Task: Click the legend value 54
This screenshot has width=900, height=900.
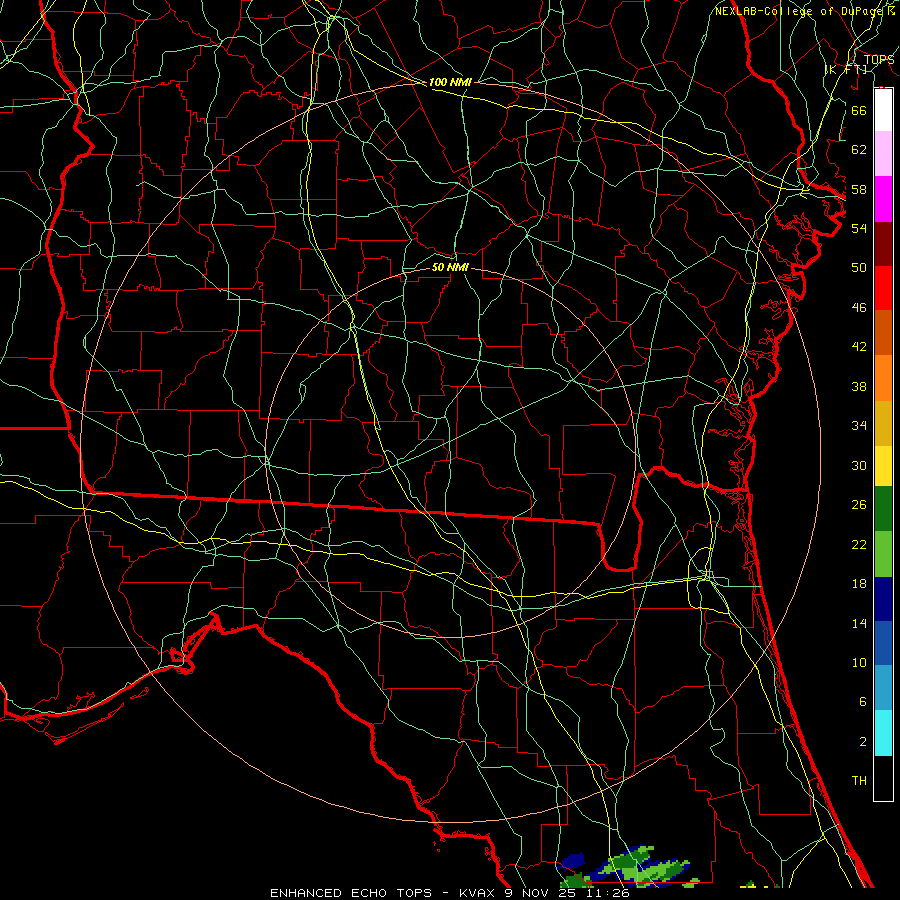Action: click(x=859, y=228)
